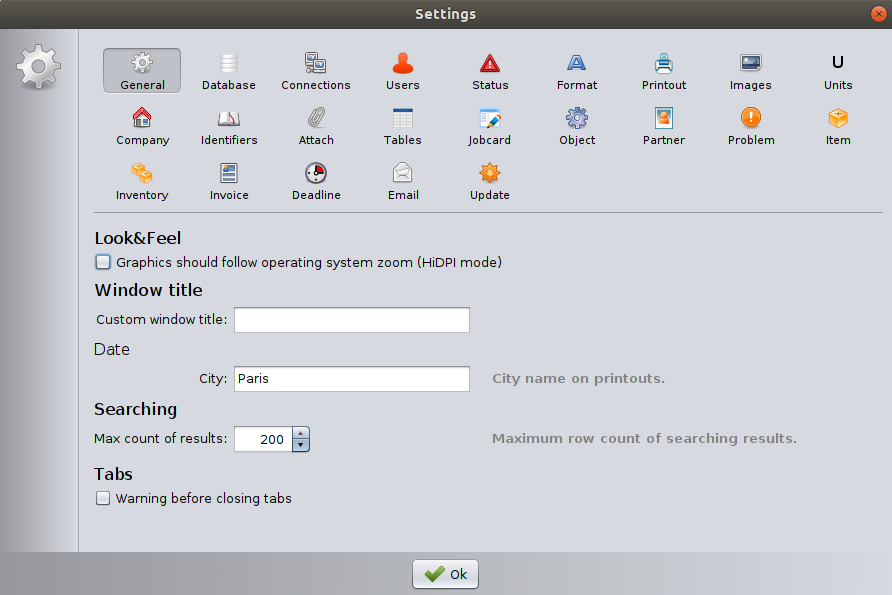Screen dimensions: 892x595
Task: Enable HiDPI mode graphics checkbox
Action: coord(103,263)
